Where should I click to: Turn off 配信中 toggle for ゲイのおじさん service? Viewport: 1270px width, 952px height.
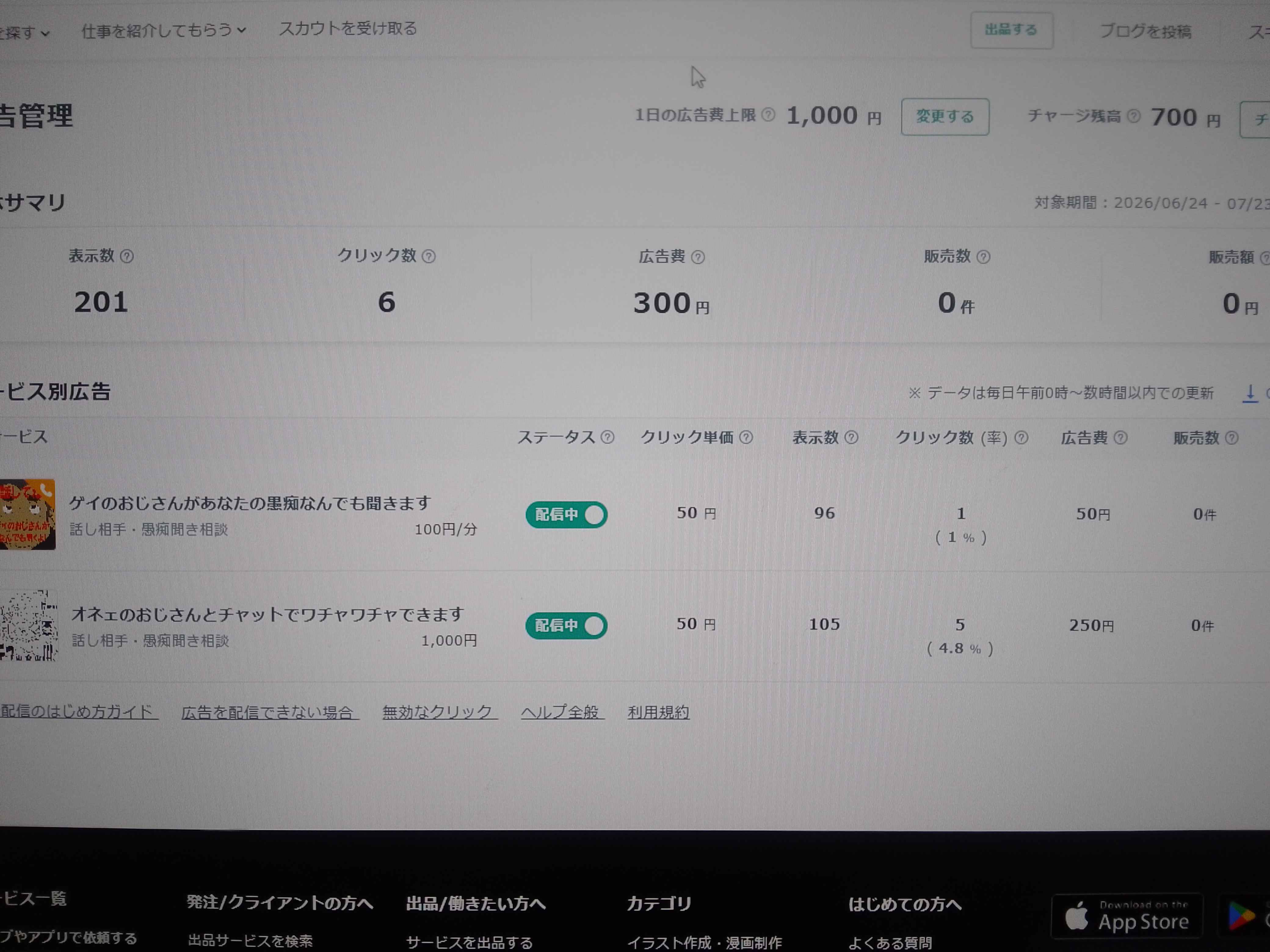pos(566,515)
